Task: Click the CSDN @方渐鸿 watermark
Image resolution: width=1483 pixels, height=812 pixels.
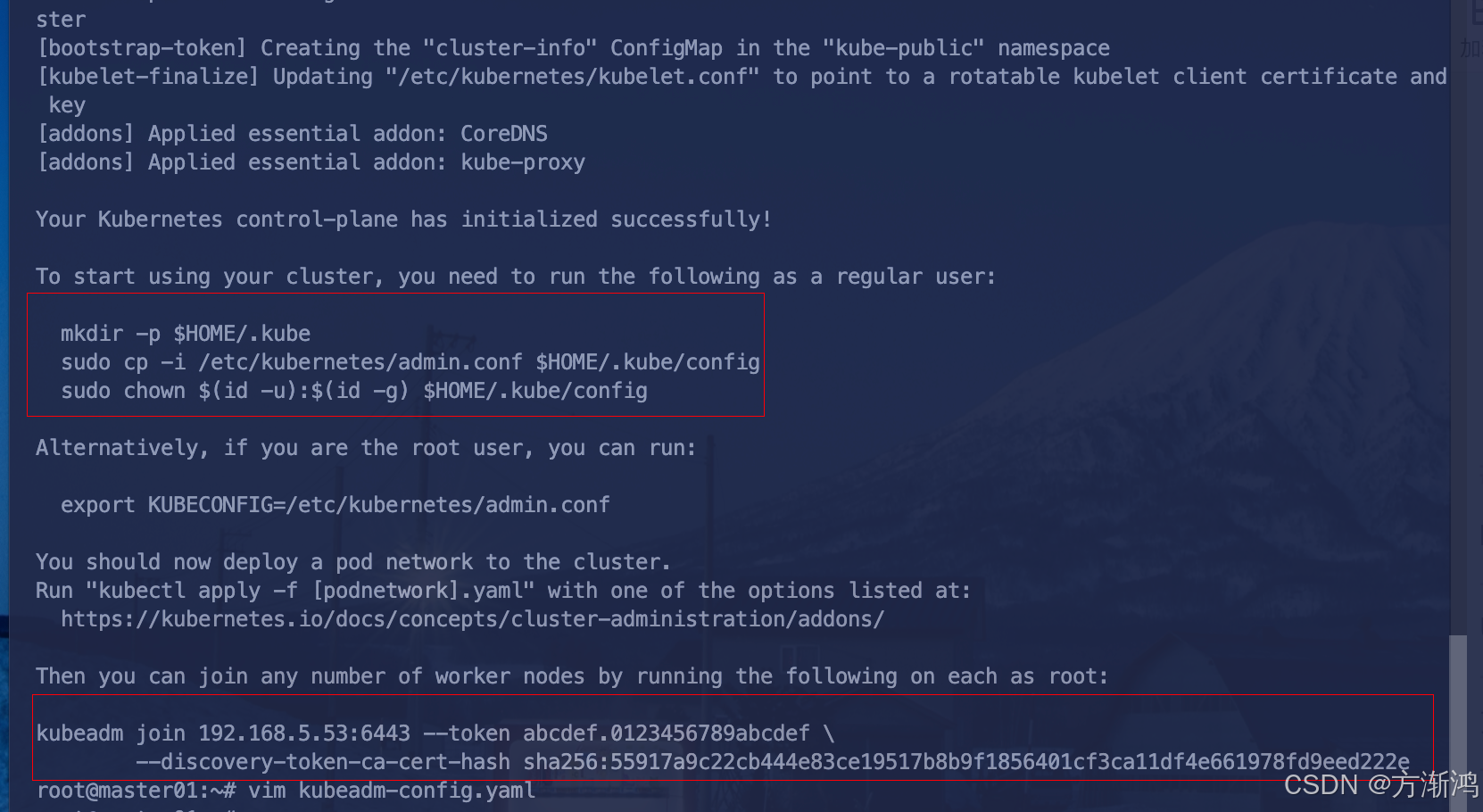Action: pos(1381,784)
